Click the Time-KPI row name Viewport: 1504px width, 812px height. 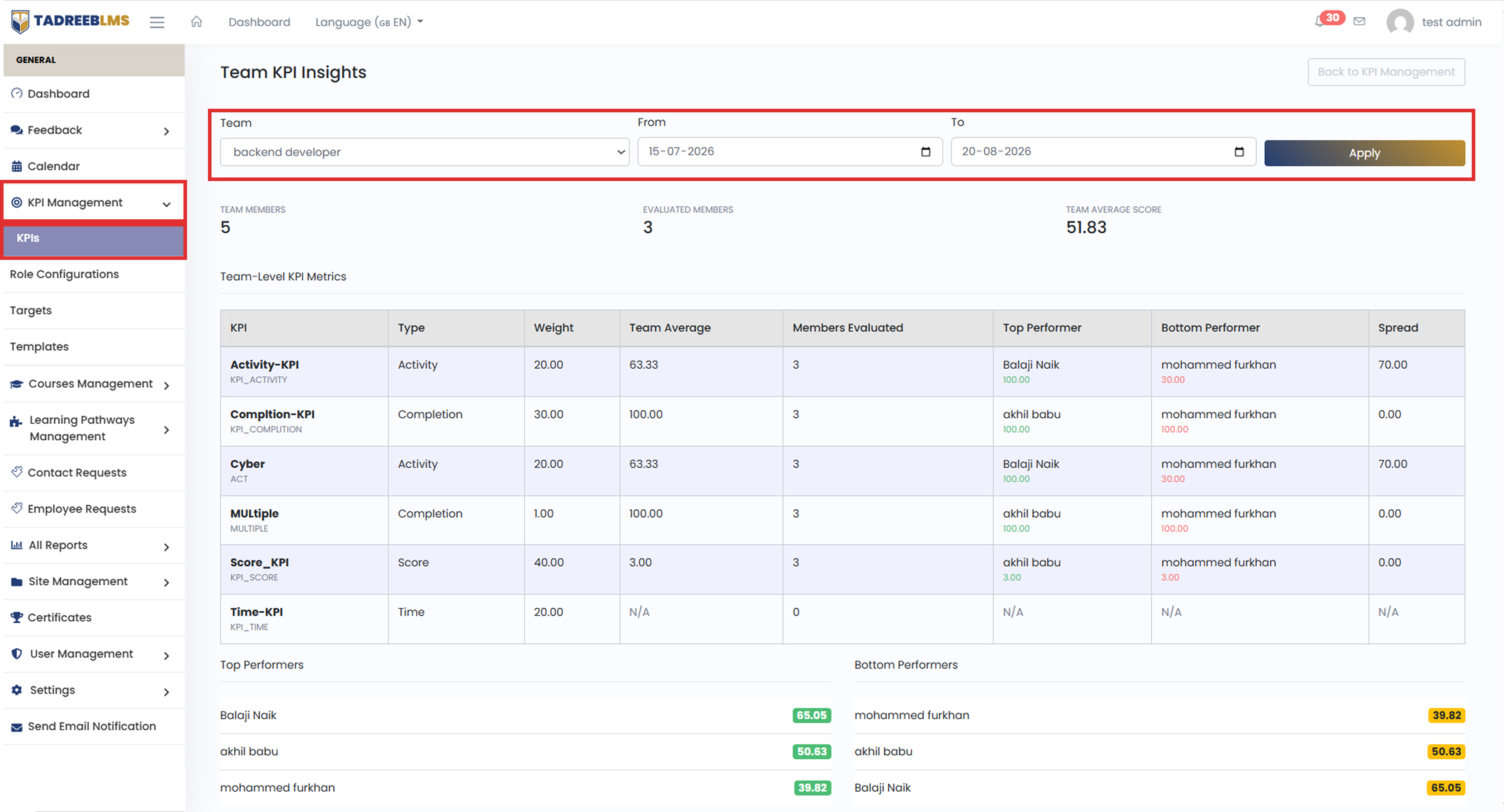point(256,612)
